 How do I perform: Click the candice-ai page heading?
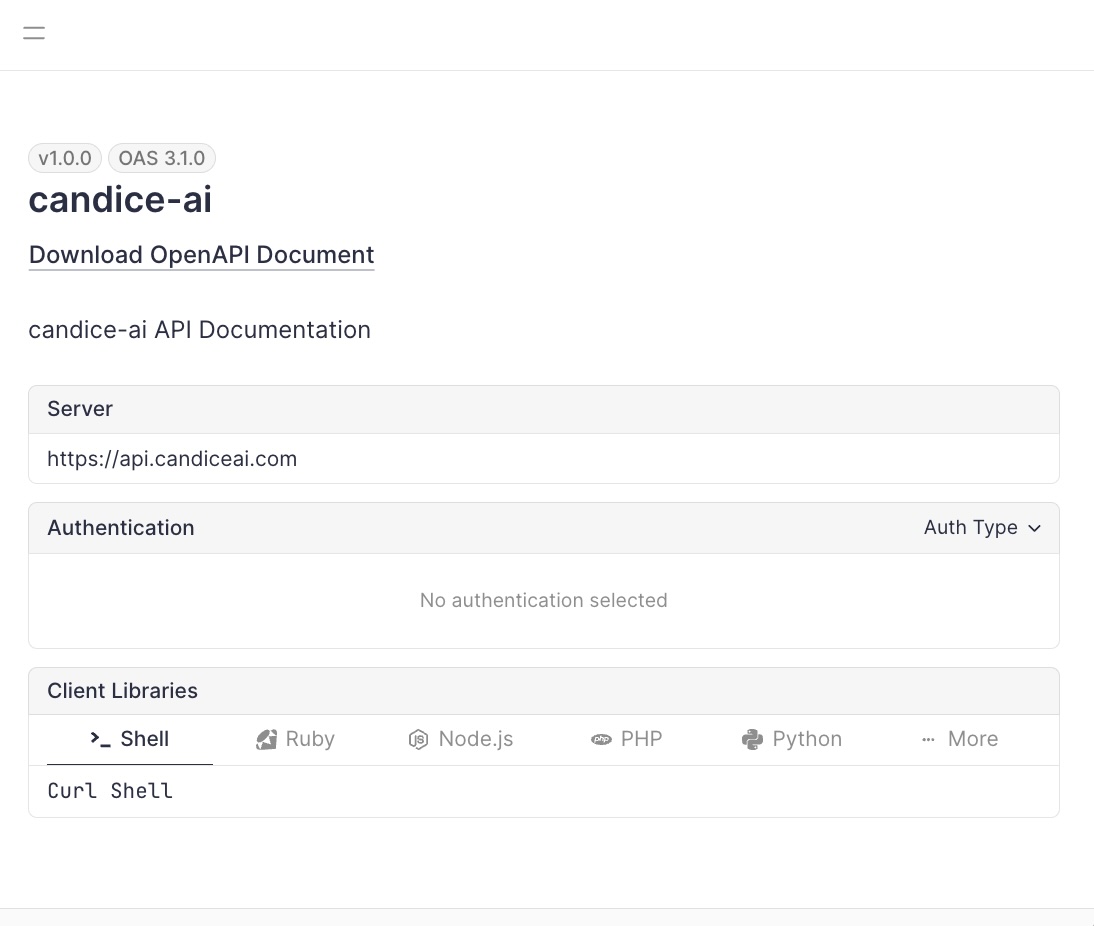point(119,200)
